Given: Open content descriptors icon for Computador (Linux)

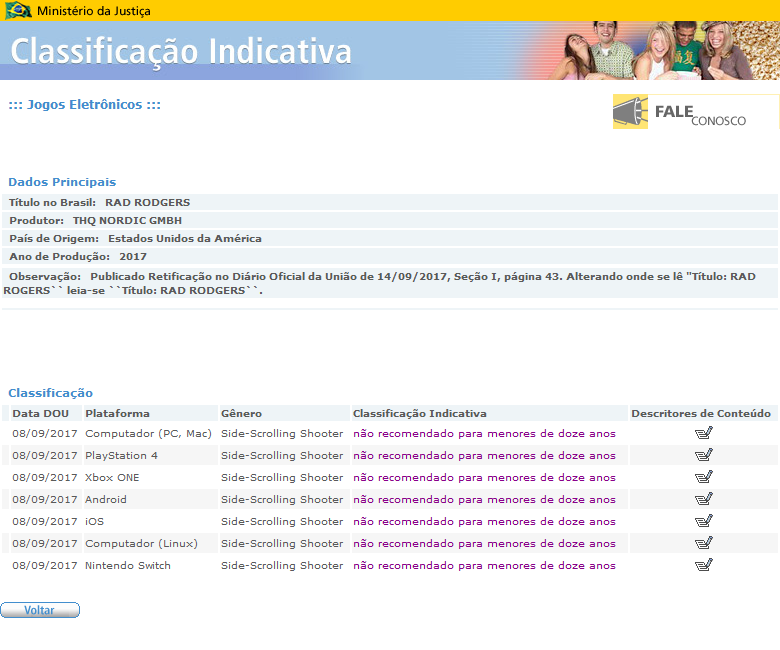Looking at the screenshot, I should pos(703,543).
